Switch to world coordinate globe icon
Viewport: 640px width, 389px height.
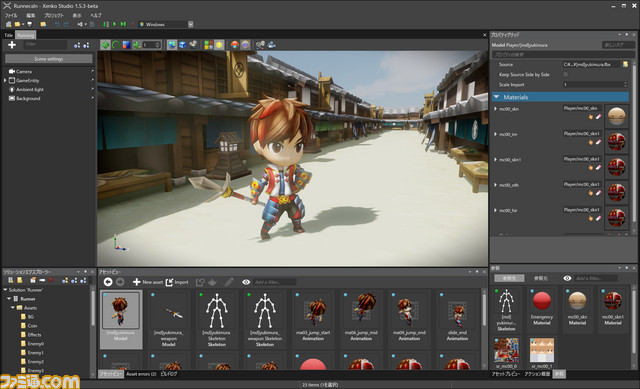172,45
